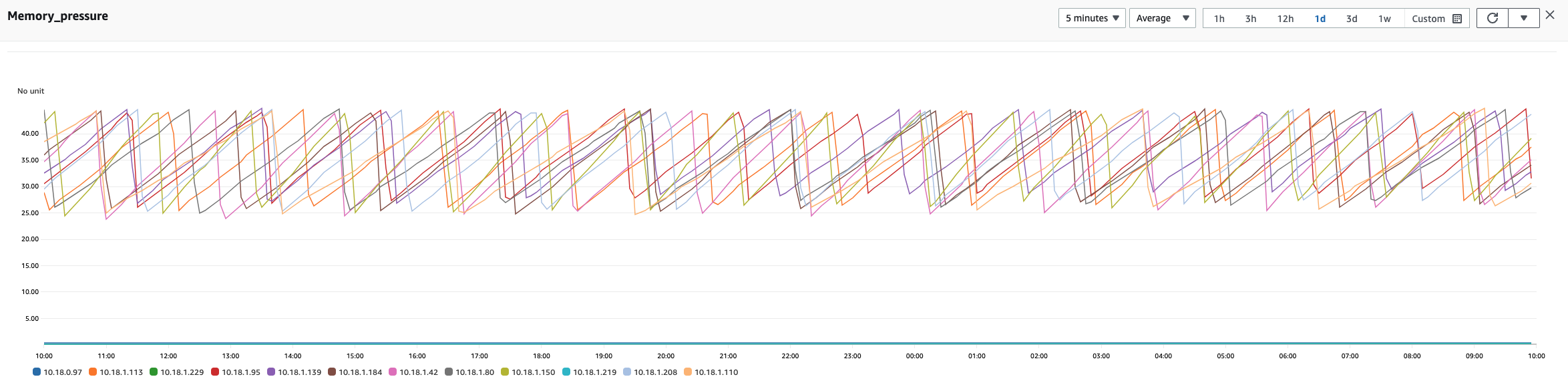Image resolution: width=1568 pixels, height=391 pixels.
Task: Close the Memory_pressure graph view
Action: coord(1550,15)
